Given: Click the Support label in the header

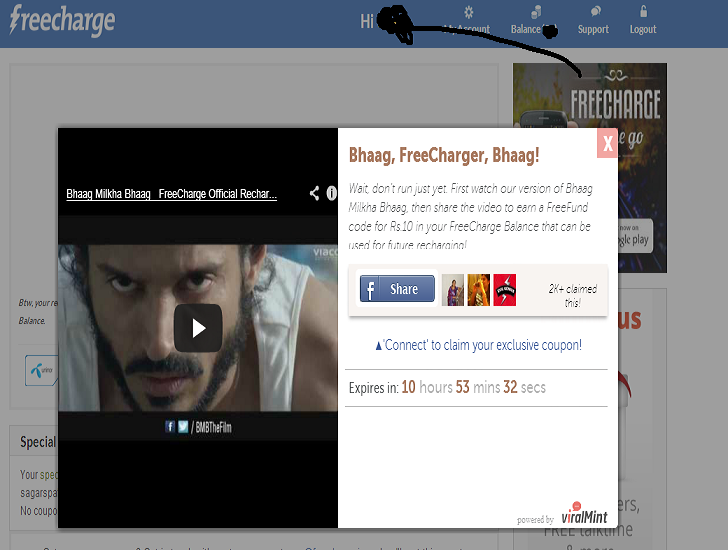Looking at the screenshot, I should click(593, 29).
